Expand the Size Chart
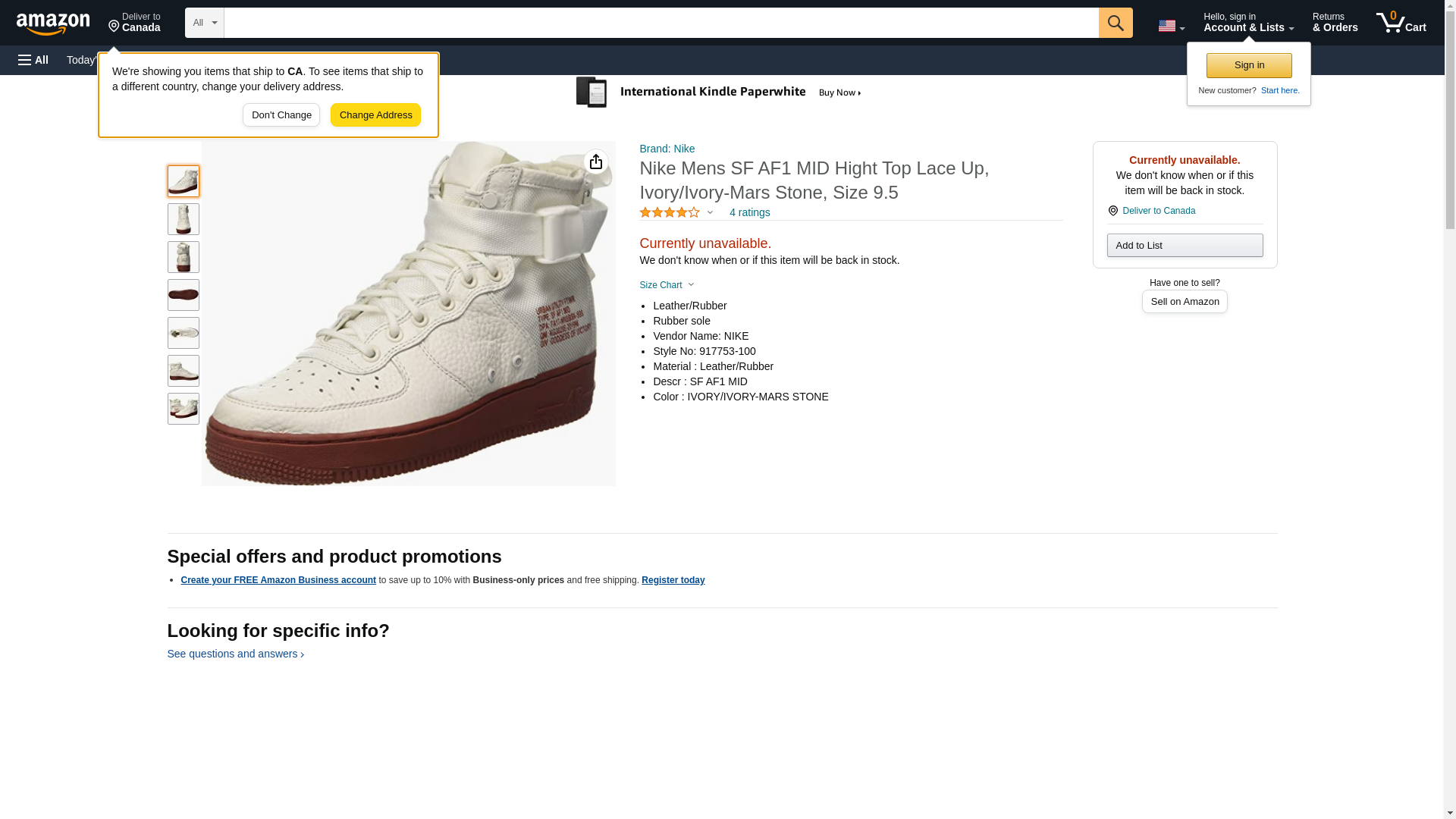Image resolution: width=1456 pixels, height=819 pixels. click(667, 285)
